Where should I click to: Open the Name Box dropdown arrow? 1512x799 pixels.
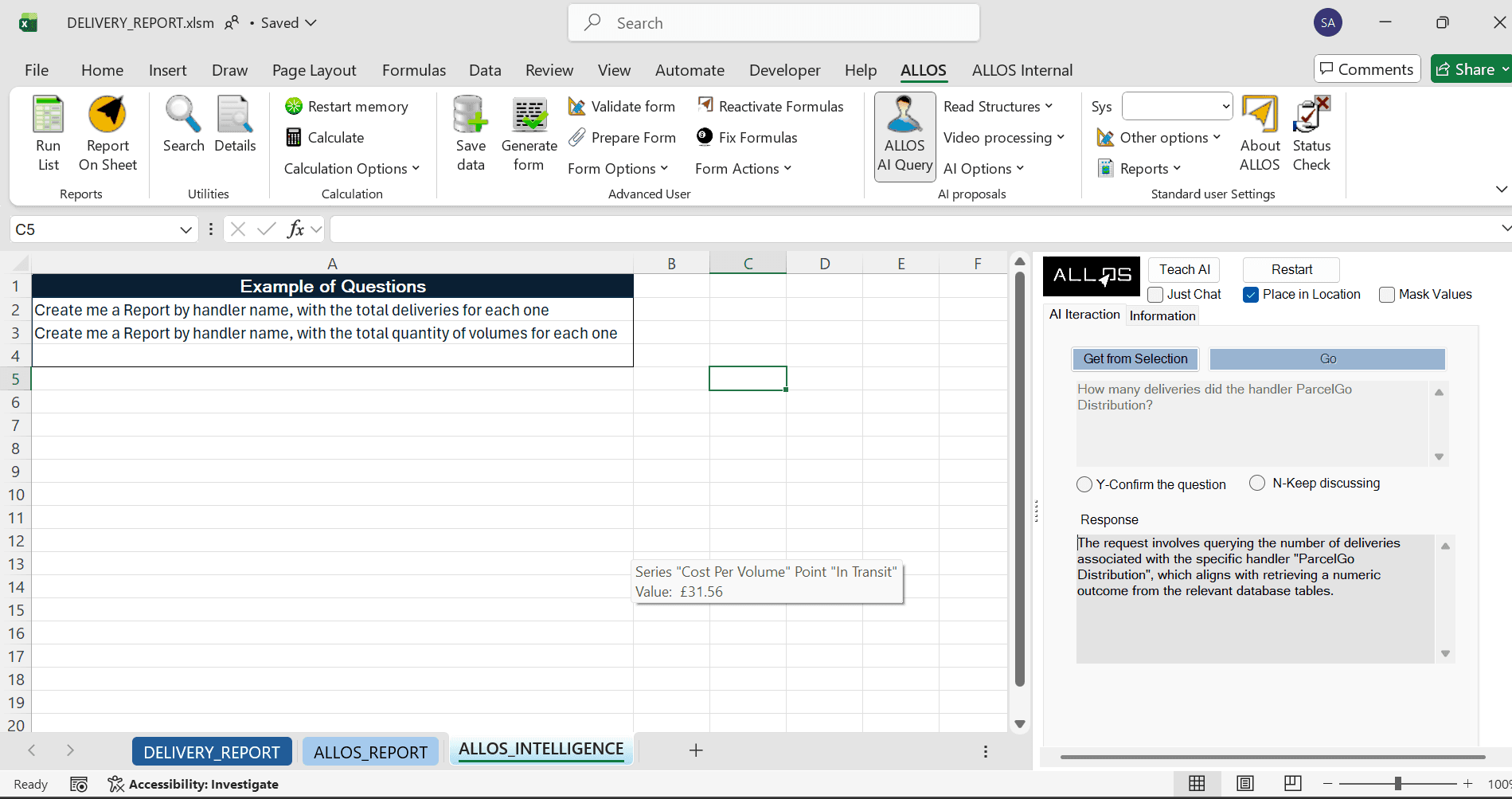(186, 229)
